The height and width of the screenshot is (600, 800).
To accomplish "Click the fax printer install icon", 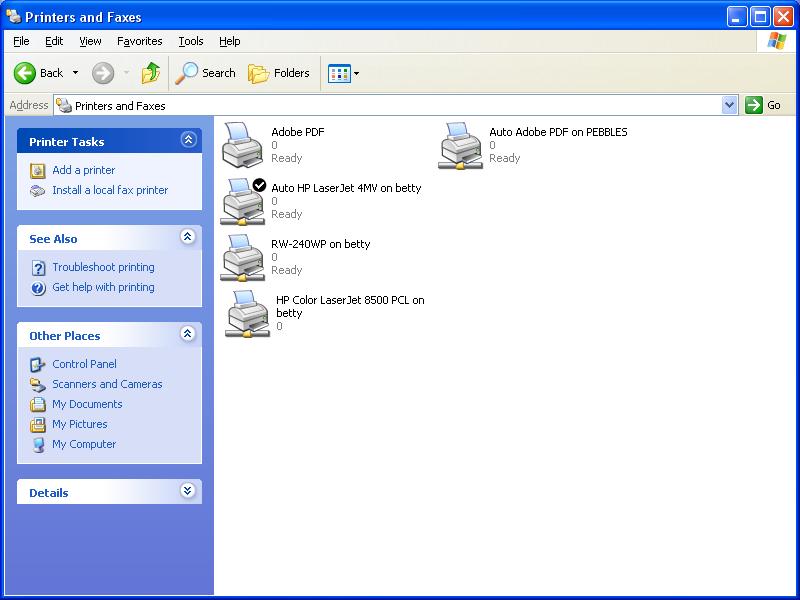I will click(38, 191).
